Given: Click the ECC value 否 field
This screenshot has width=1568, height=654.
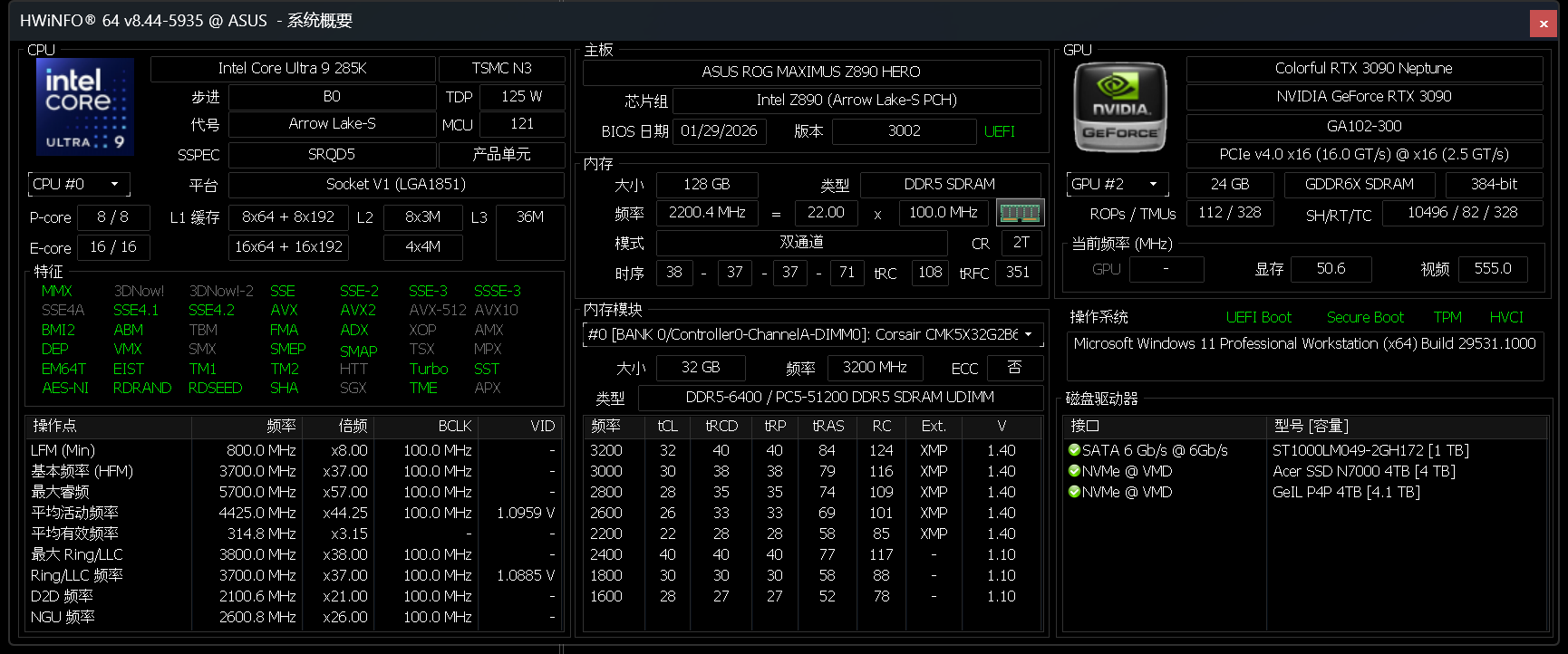Looking at the screenshot, I should [1014, 368].
